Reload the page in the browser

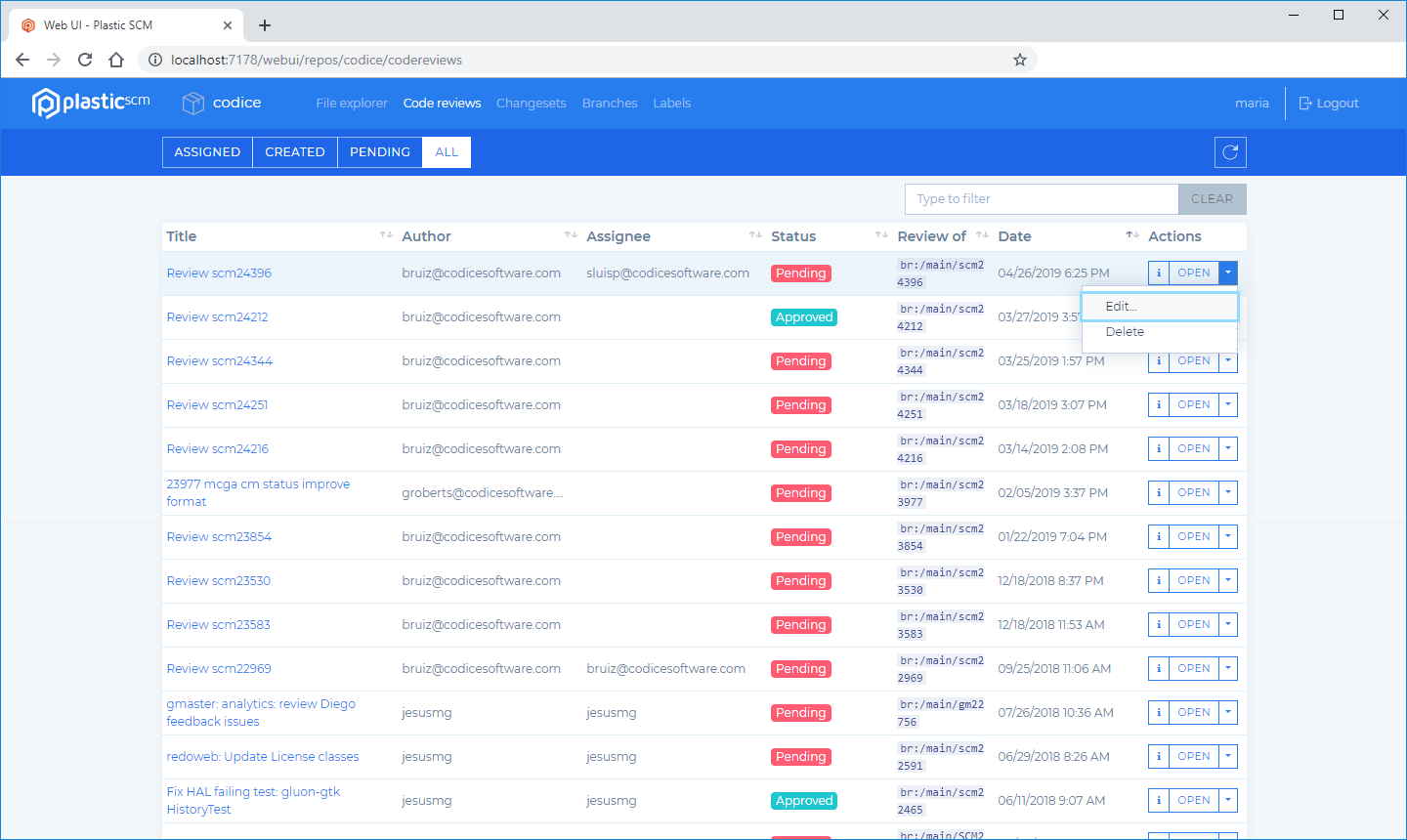click(85, 60)
